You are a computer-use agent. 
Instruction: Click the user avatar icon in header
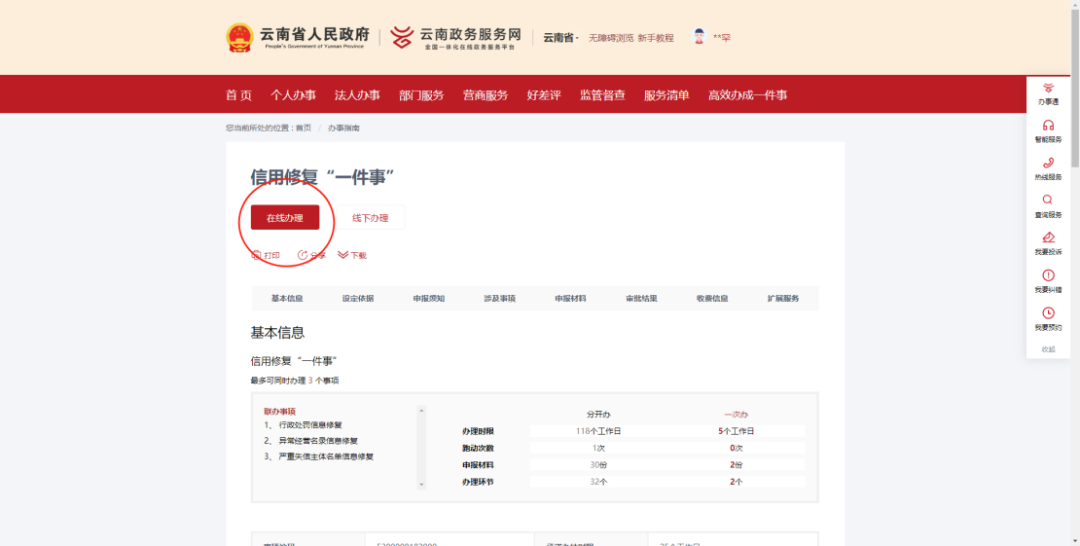[x=699, y=37]
